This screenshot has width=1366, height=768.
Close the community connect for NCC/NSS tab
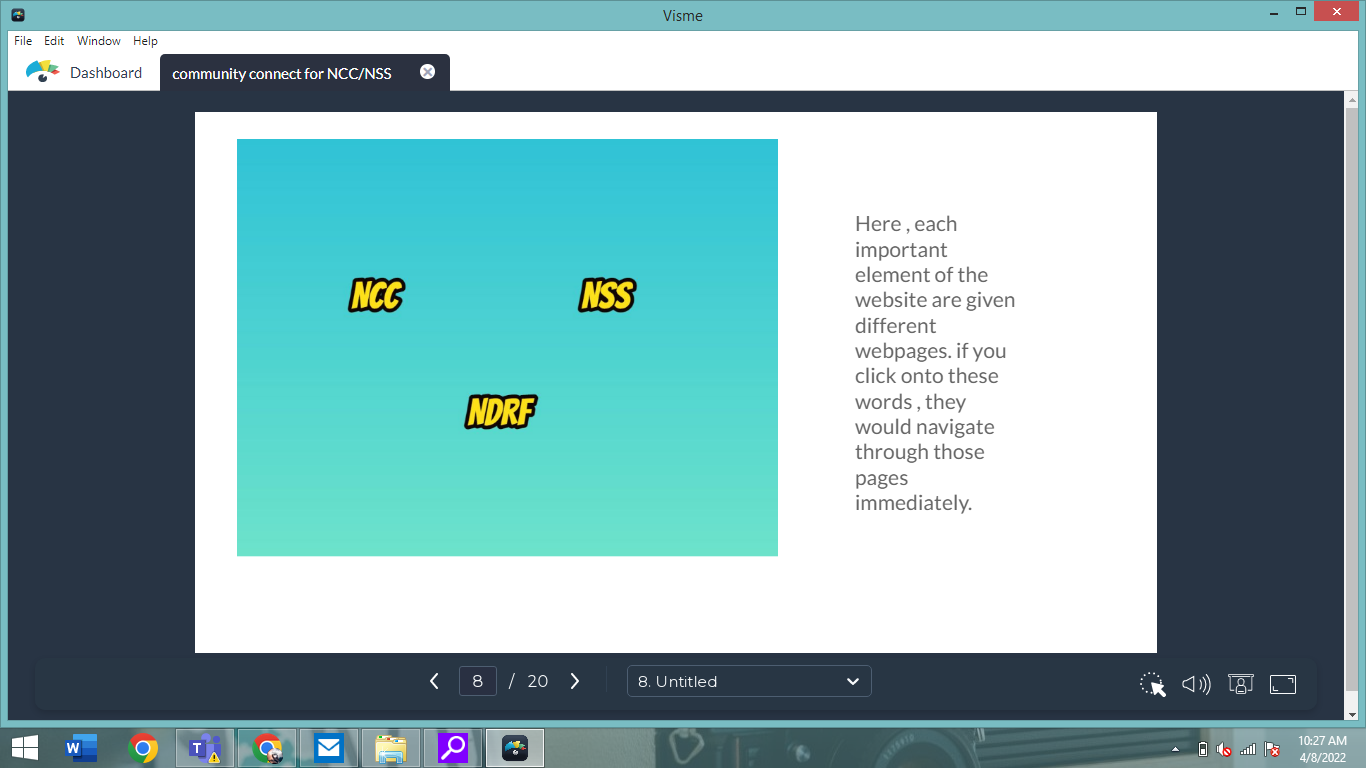[428, 72]
